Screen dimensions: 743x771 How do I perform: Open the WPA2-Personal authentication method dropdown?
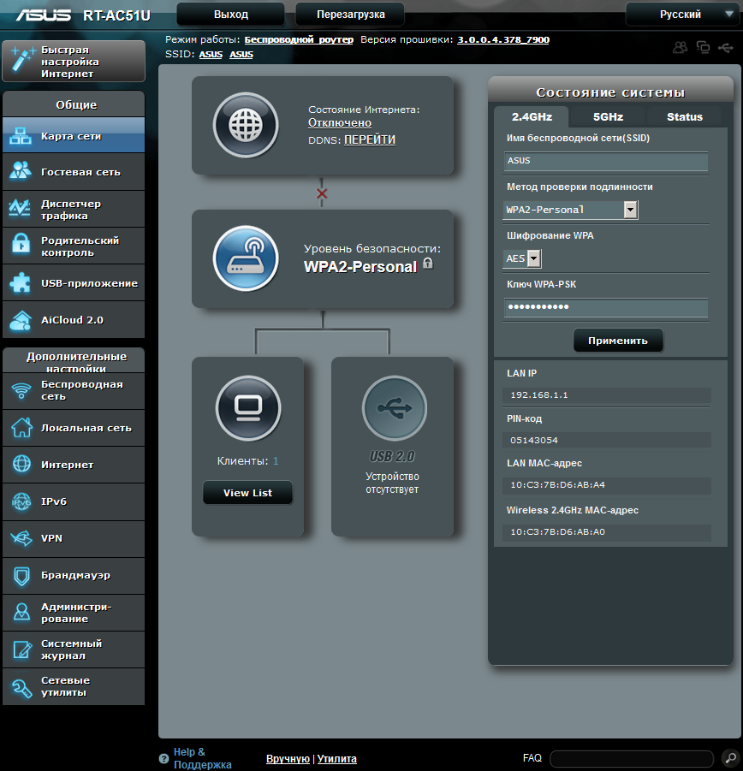tap(570, 209)
